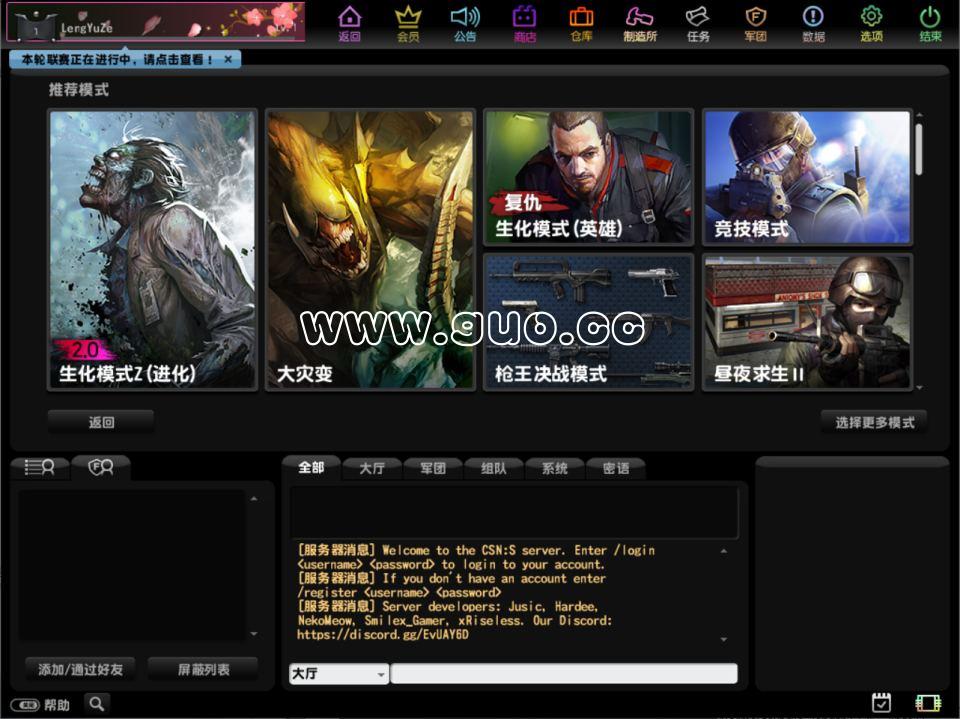The width and height of the screenshot is (960, 719).
Task: Open the 制造所 crafting icon
Action: click(x=640, y=24)
